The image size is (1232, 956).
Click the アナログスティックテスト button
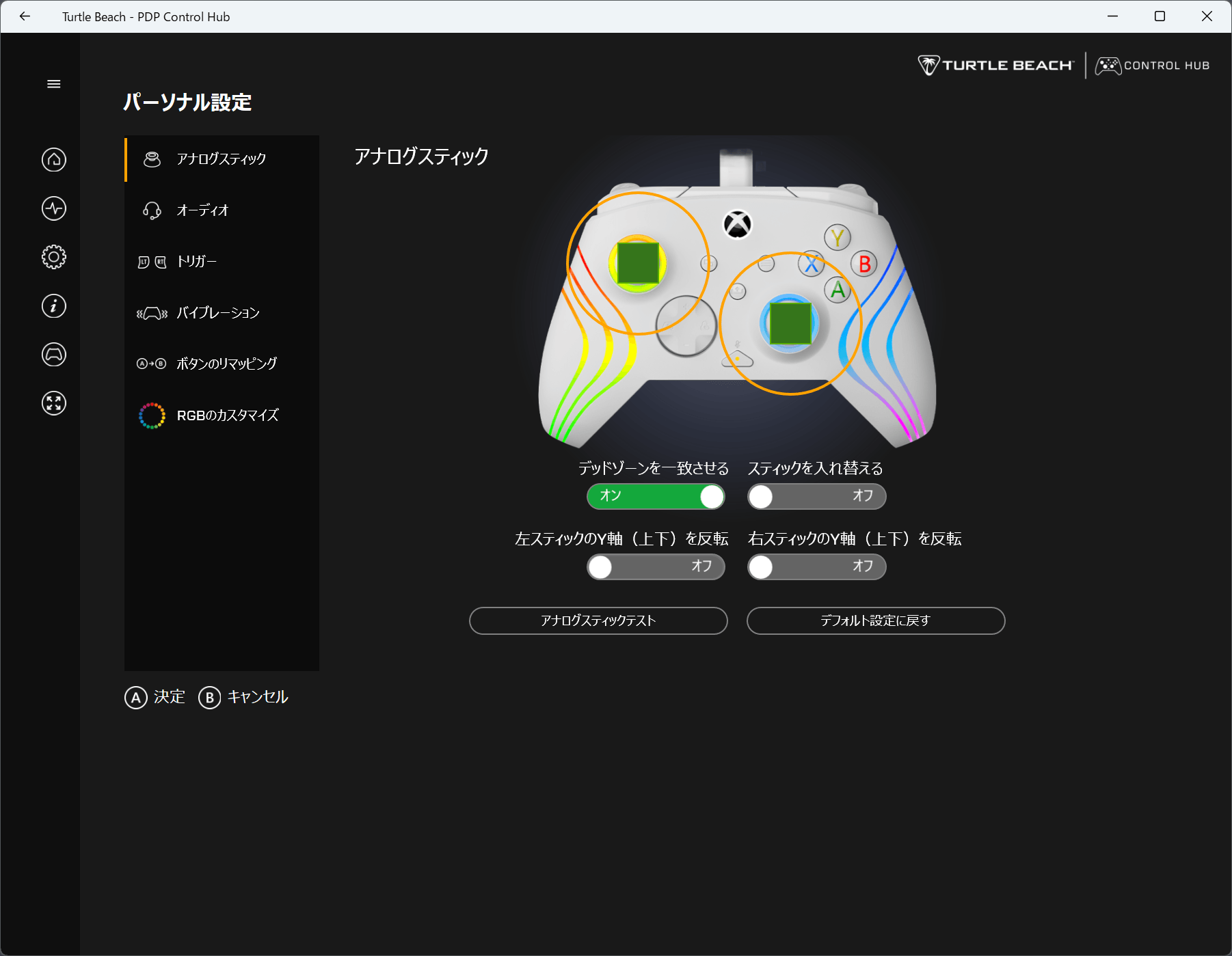pos(598,620)
